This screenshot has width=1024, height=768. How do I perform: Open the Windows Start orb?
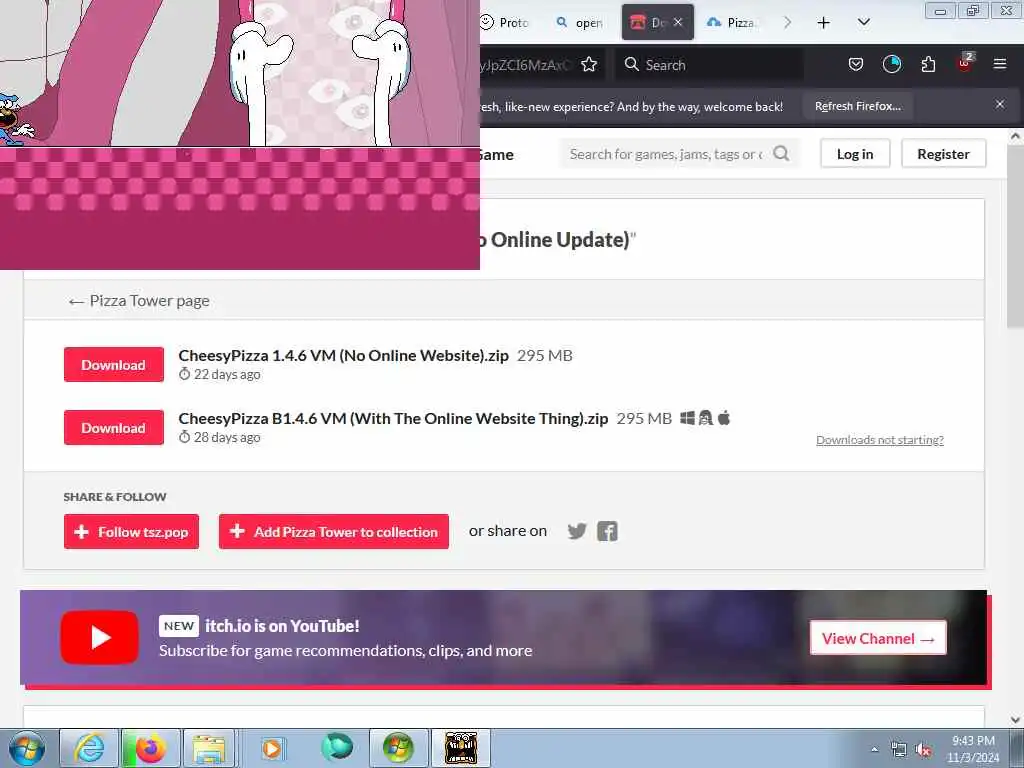(x=27, y=748)
